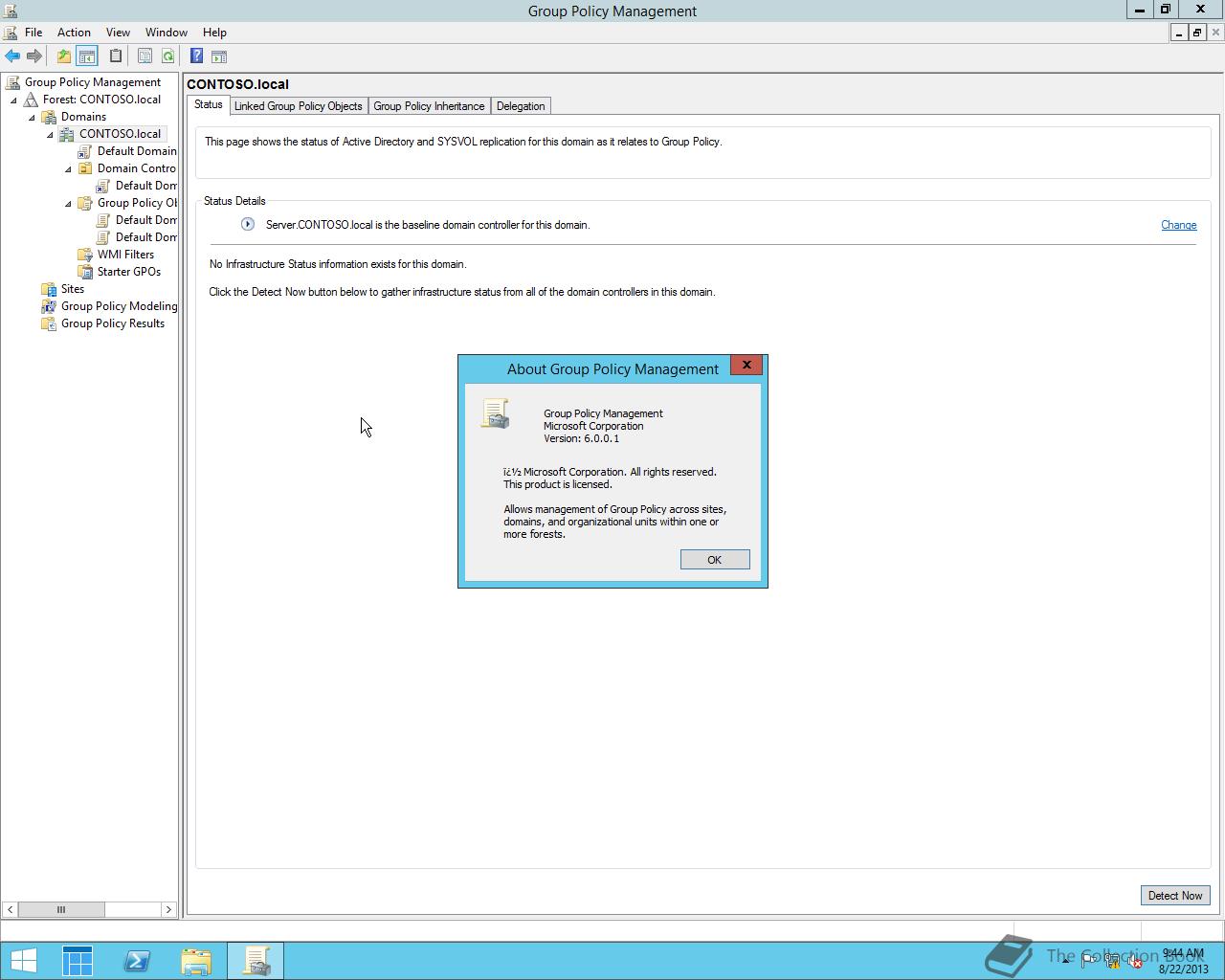
Task: Switch to the Status tab
Action: [x=208, y=105]
